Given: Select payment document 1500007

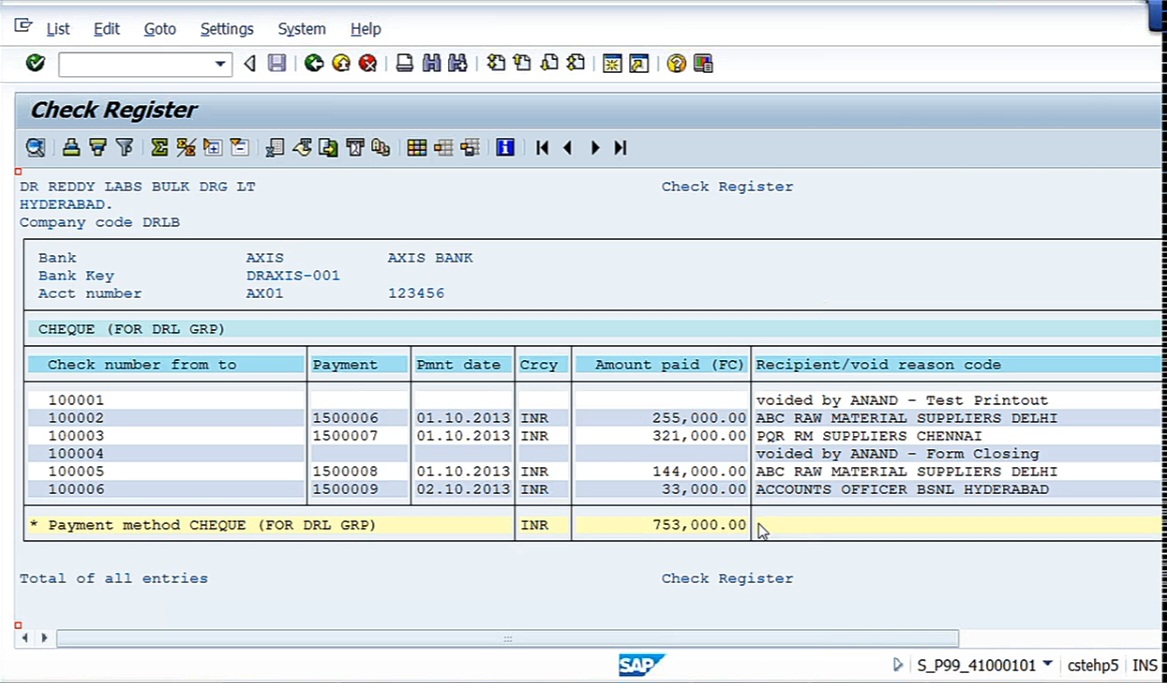Looking at the screenshot, I should click(x=345, y=436).
